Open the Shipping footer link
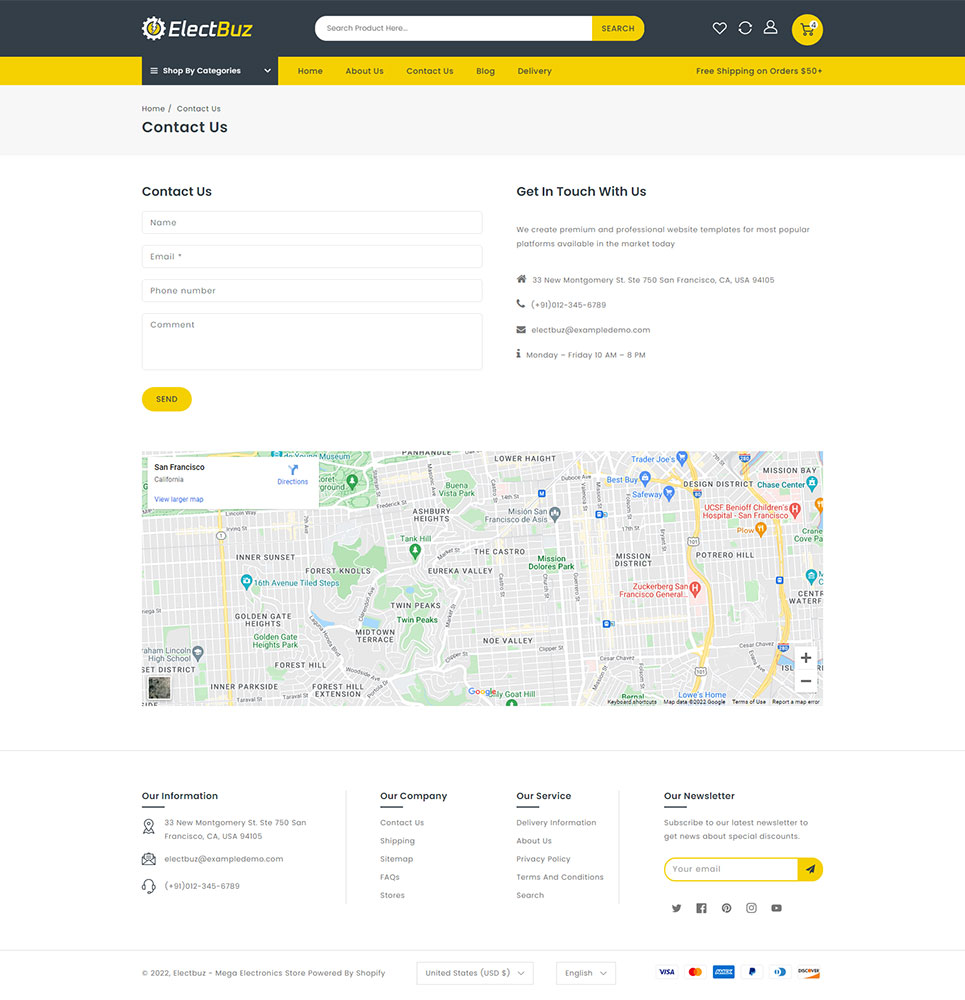The image size is (965, 1000). pos(397,841)
